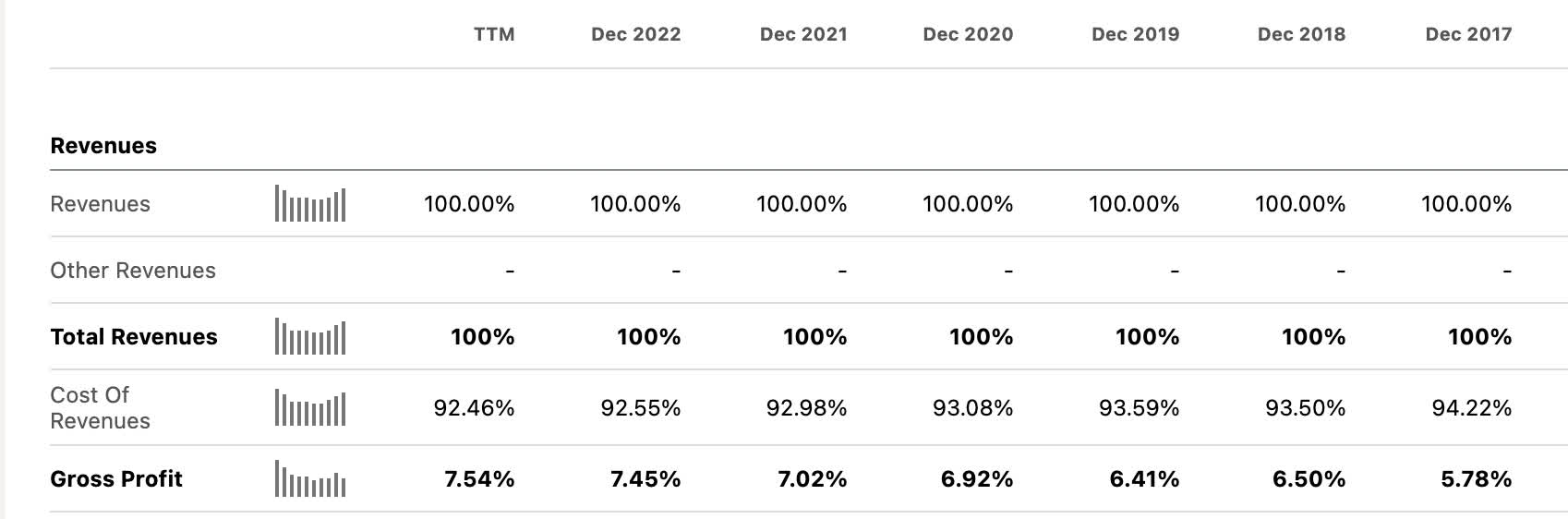
Task: Click the Other Revenues row label
Action: 133,271
